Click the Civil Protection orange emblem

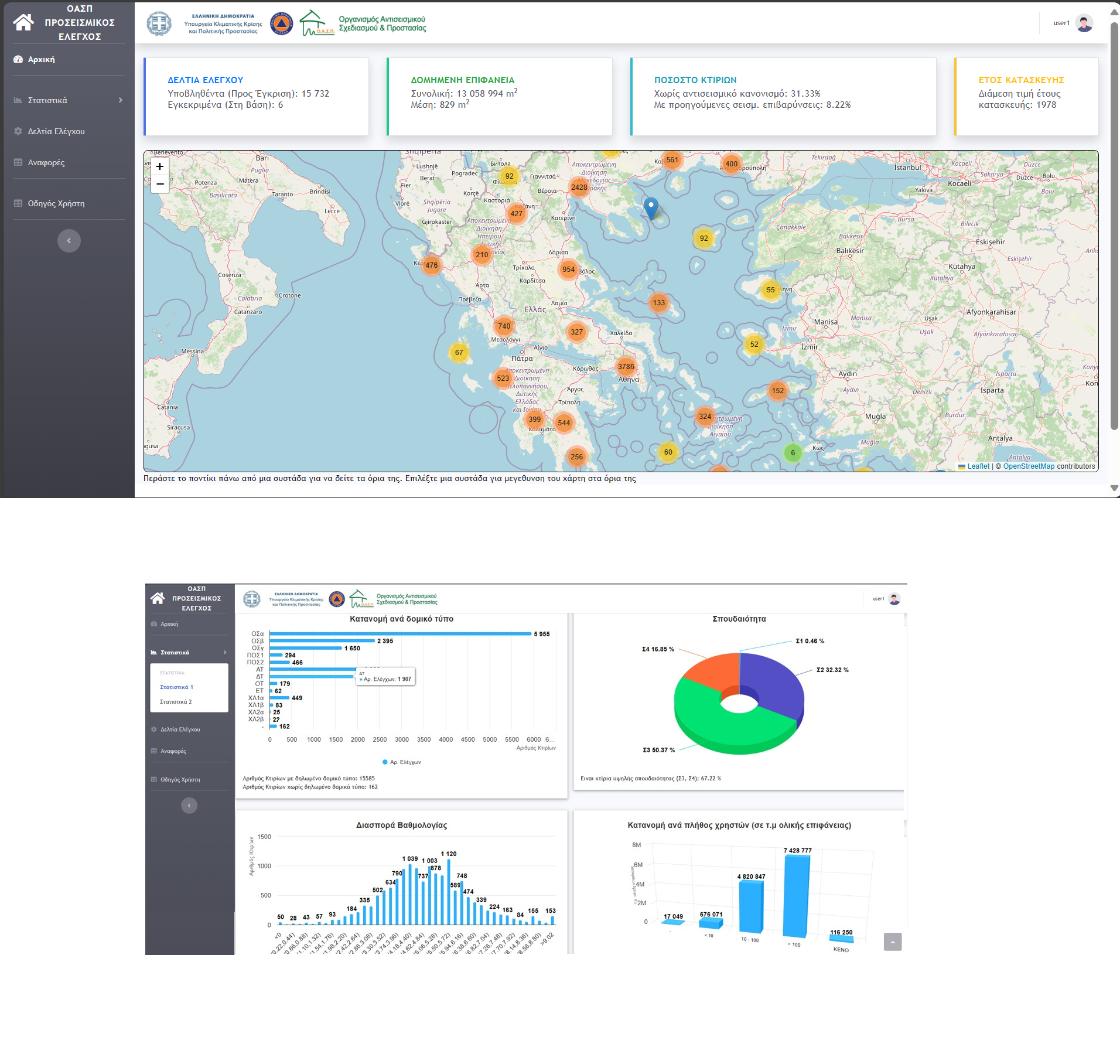coord(281,23)
